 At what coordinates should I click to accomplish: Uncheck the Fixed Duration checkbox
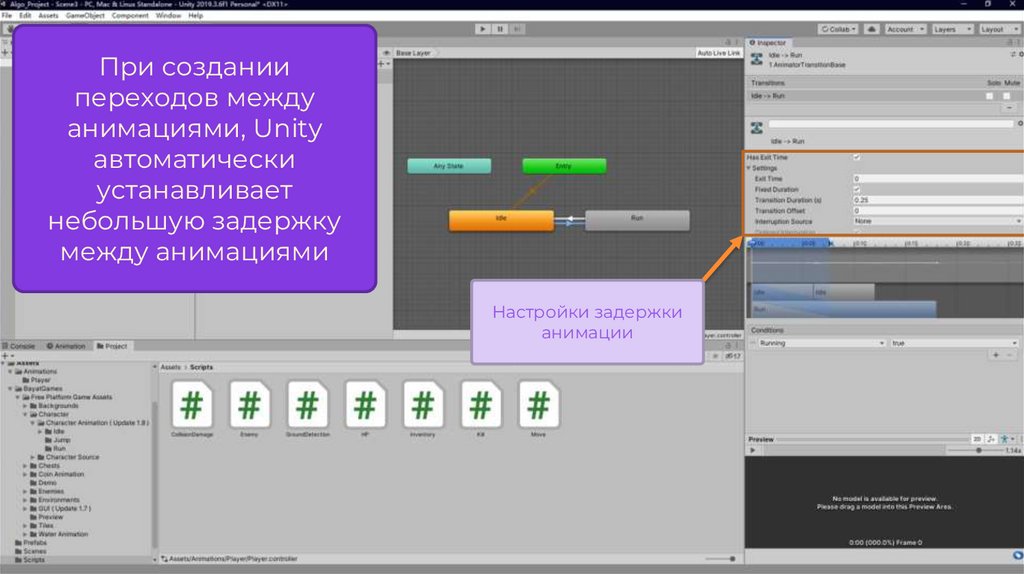point(857,189)
